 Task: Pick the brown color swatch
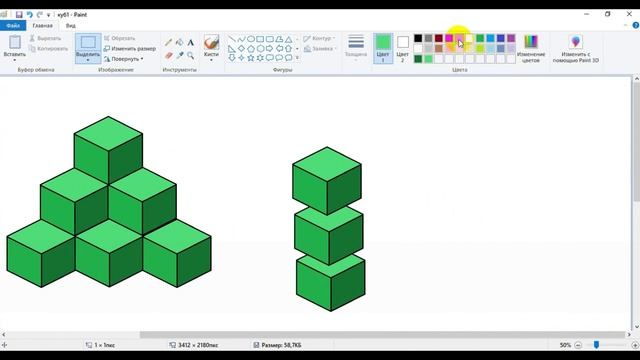tap(439, 49)
